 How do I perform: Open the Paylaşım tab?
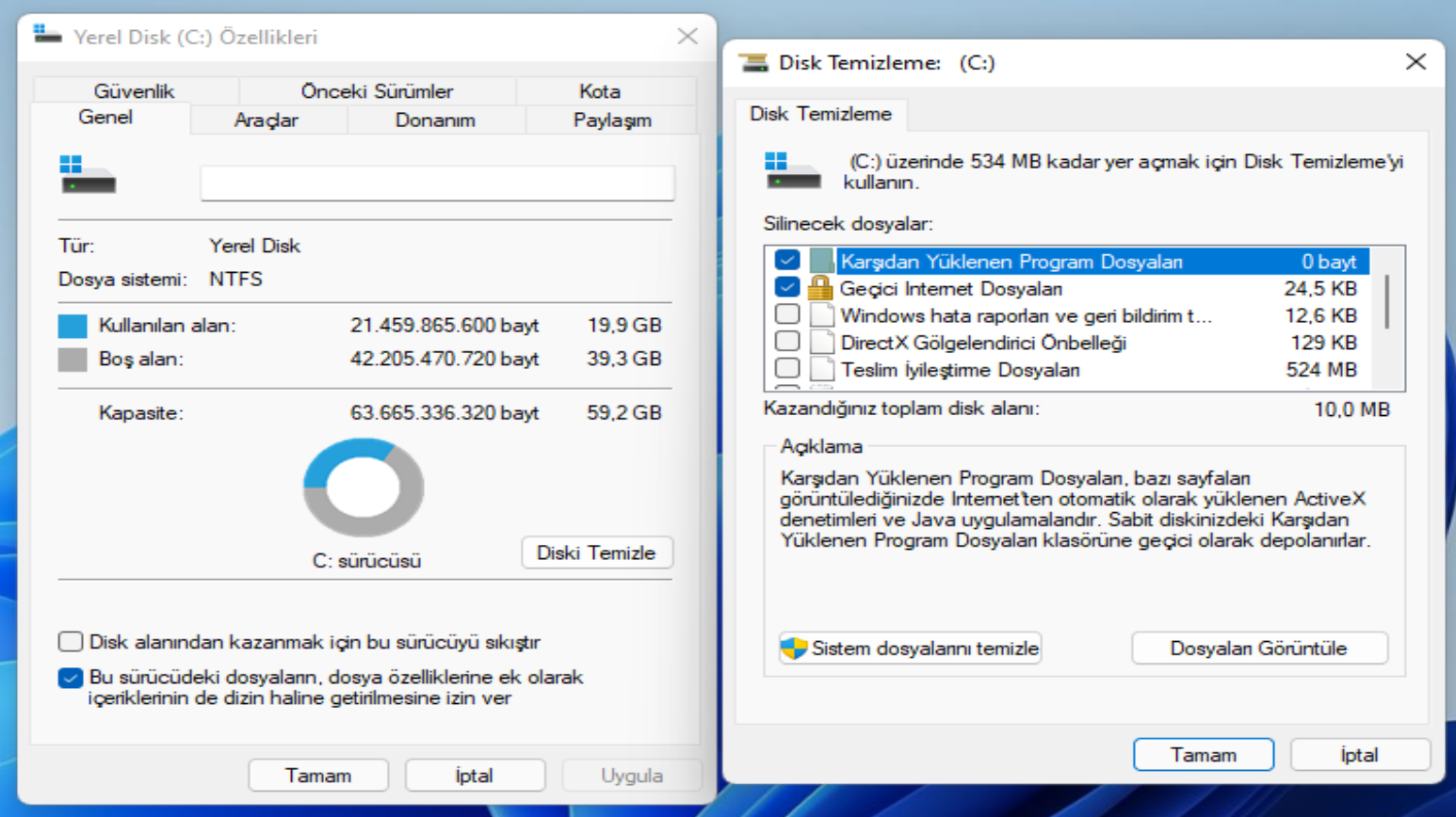[612, 120]
